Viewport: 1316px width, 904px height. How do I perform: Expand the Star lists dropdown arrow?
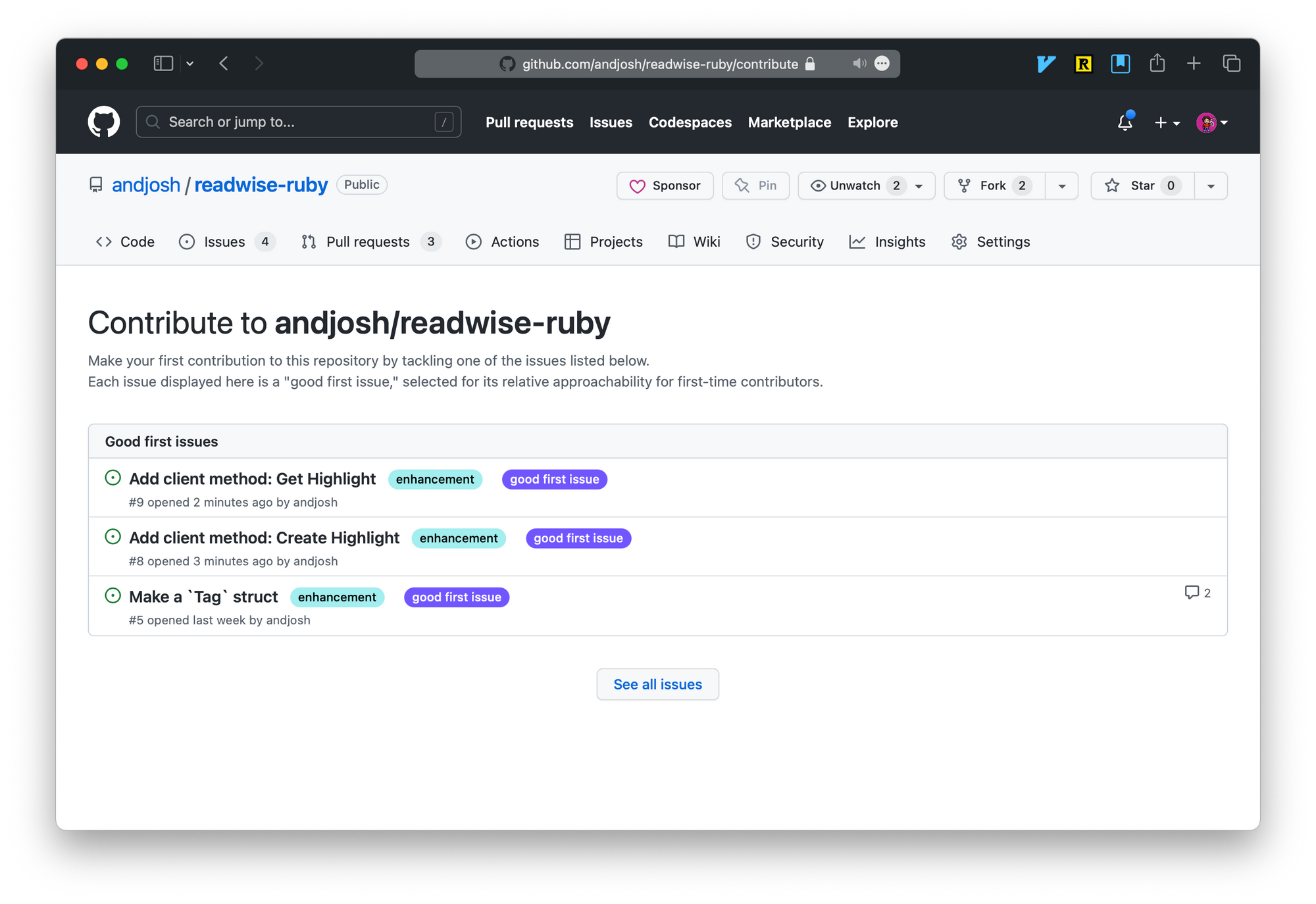tap(1211, 186)
